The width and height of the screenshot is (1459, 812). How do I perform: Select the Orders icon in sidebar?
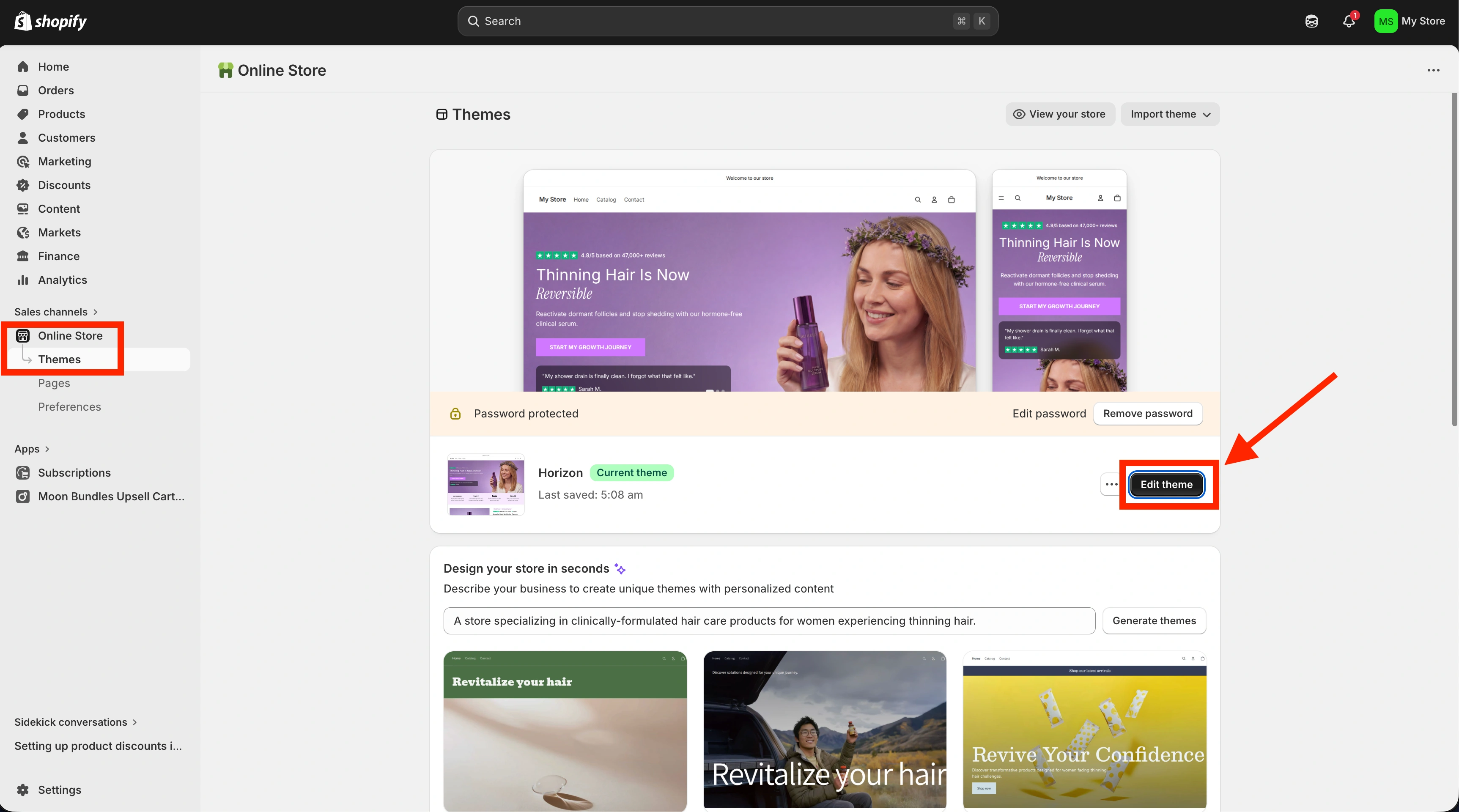pyautogui.click(x=23, y=90)
